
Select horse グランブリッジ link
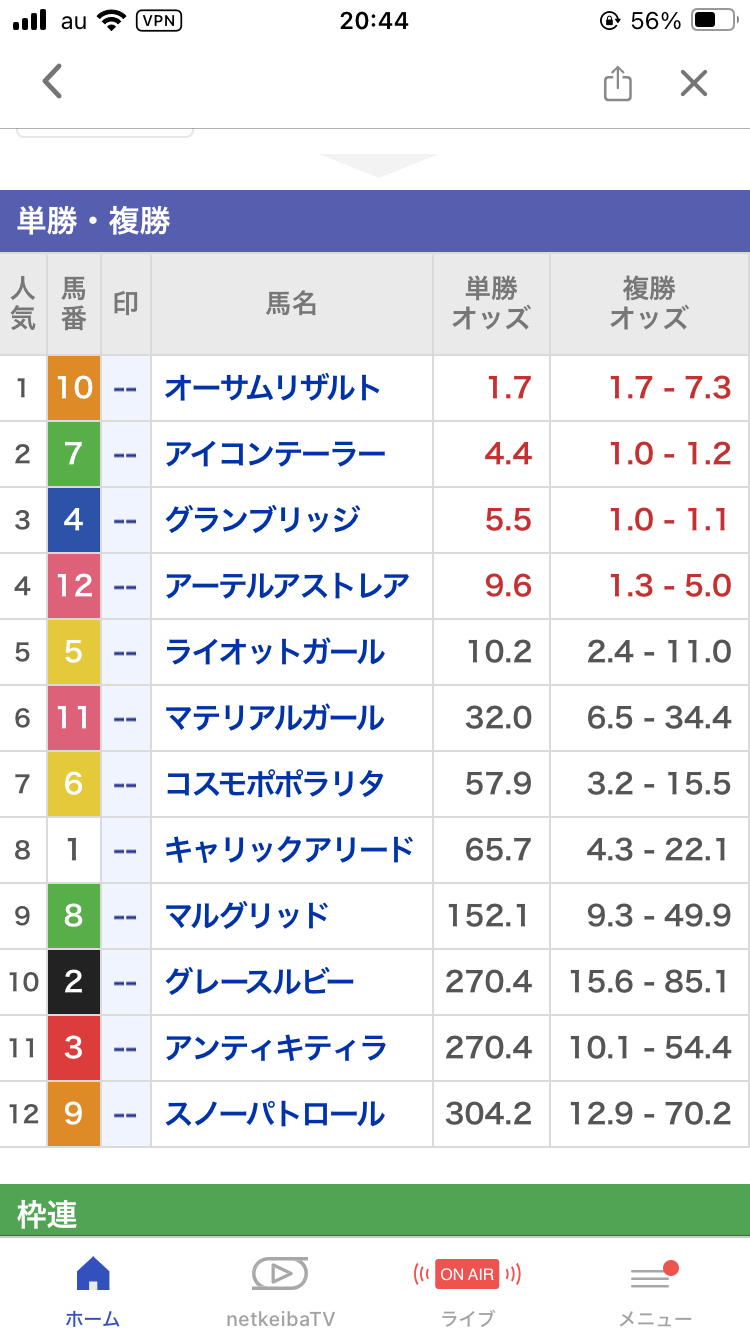click(262, 520)
